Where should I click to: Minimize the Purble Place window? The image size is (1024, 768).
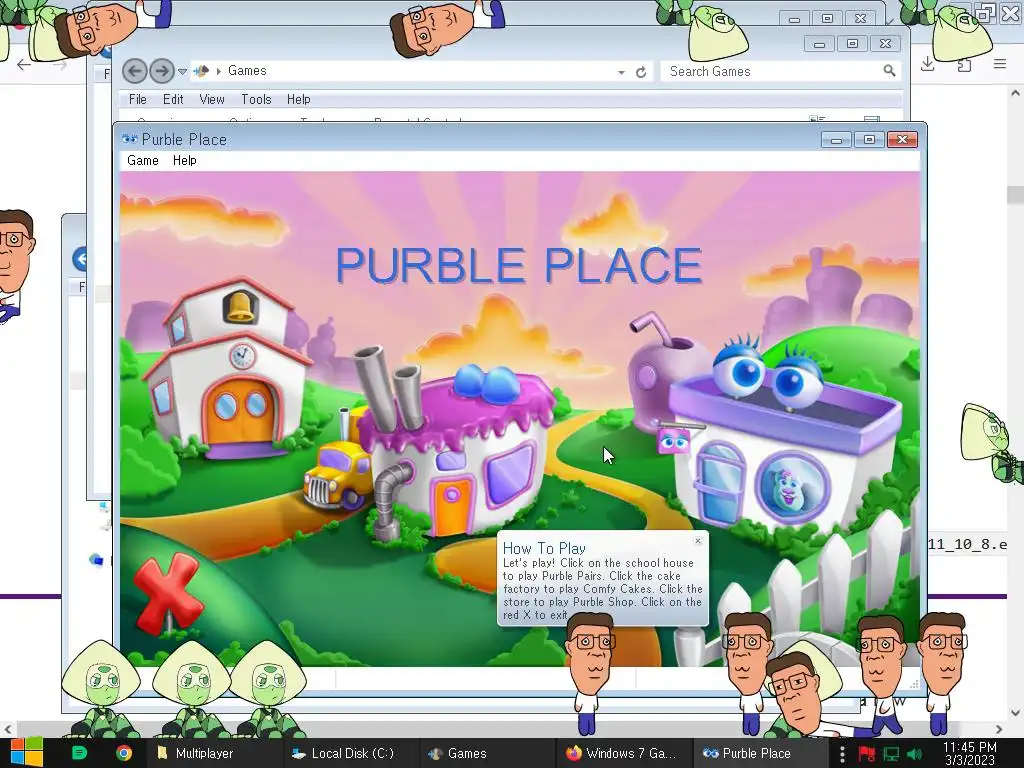(x=836, y=139)
